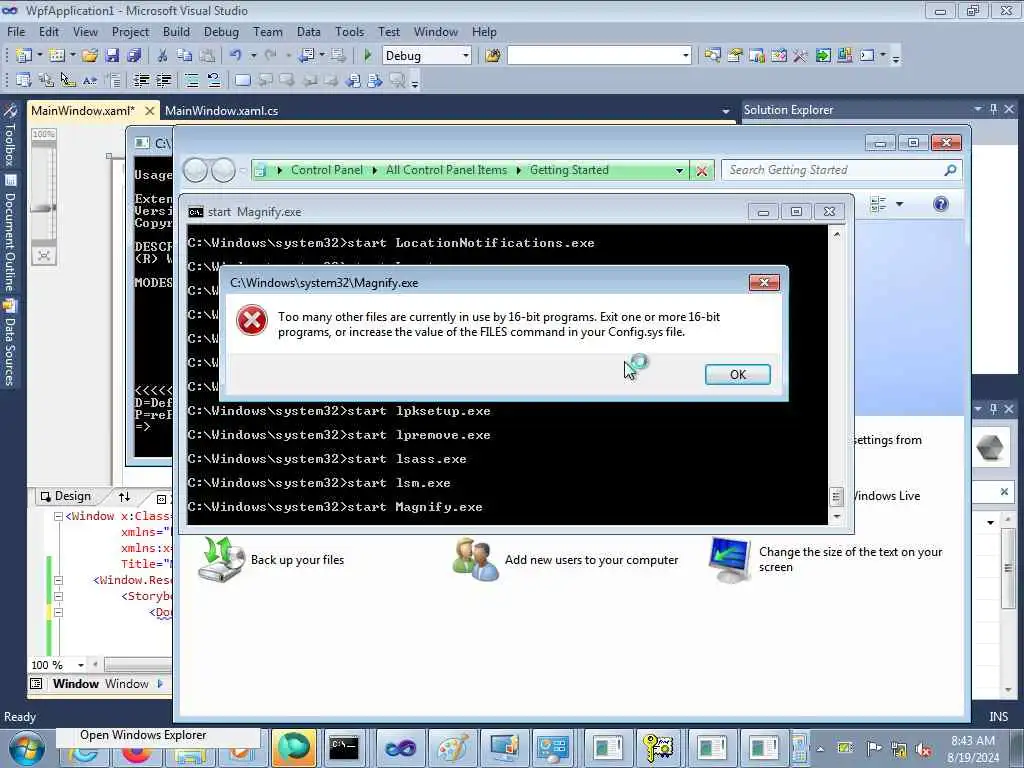Open the Debug menu
The height and width of the screenshot is (768, 1024).
pos(221,31)
